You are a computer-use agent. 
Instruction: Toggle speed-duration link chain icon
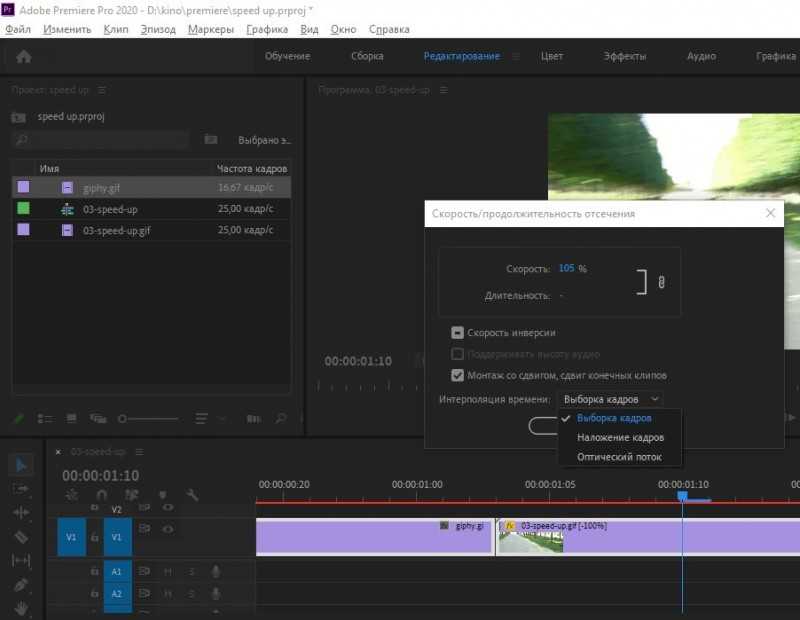pos(661,282)
